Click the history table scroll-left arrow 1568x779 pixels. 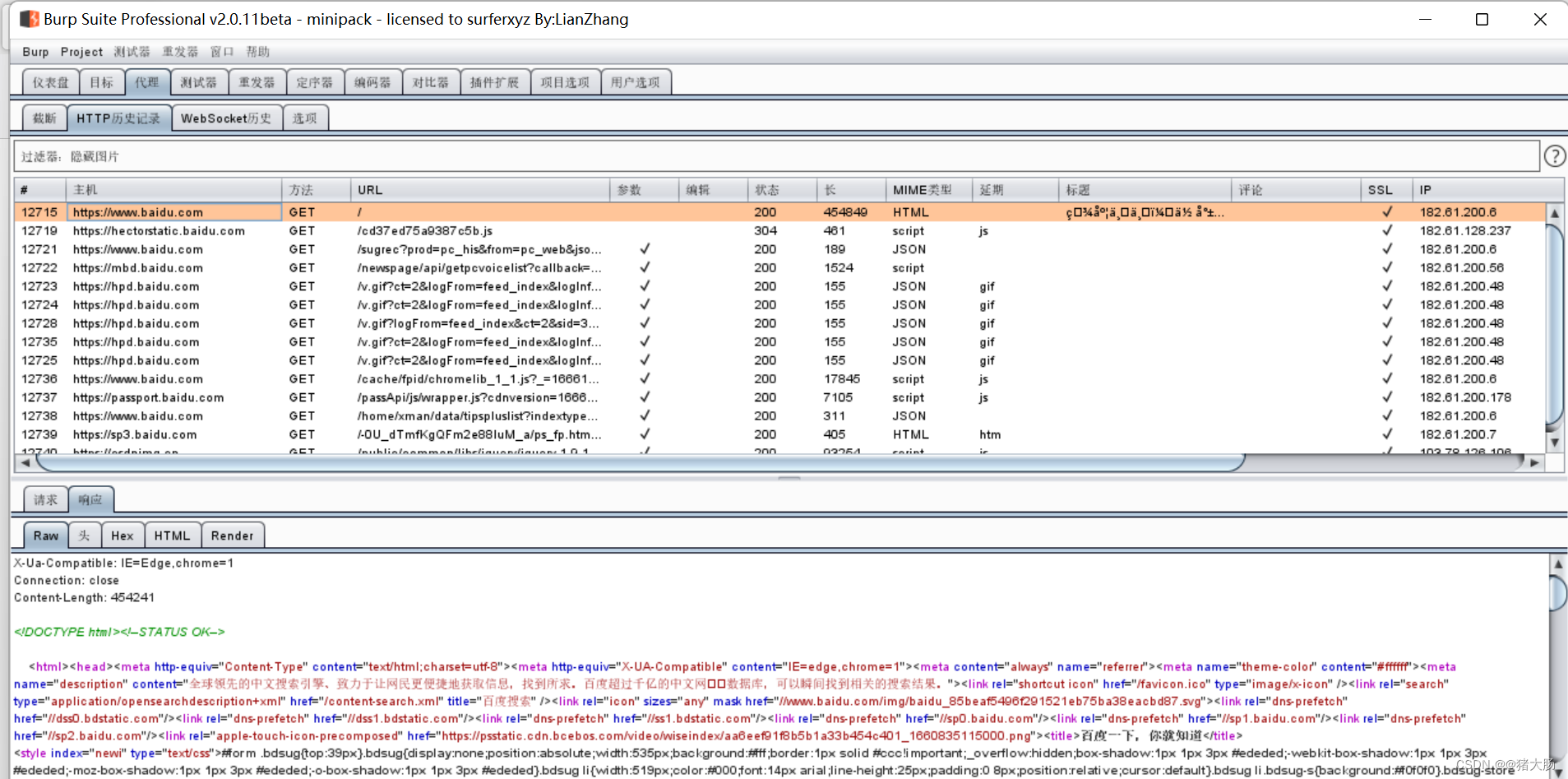(x=25, y=462)
